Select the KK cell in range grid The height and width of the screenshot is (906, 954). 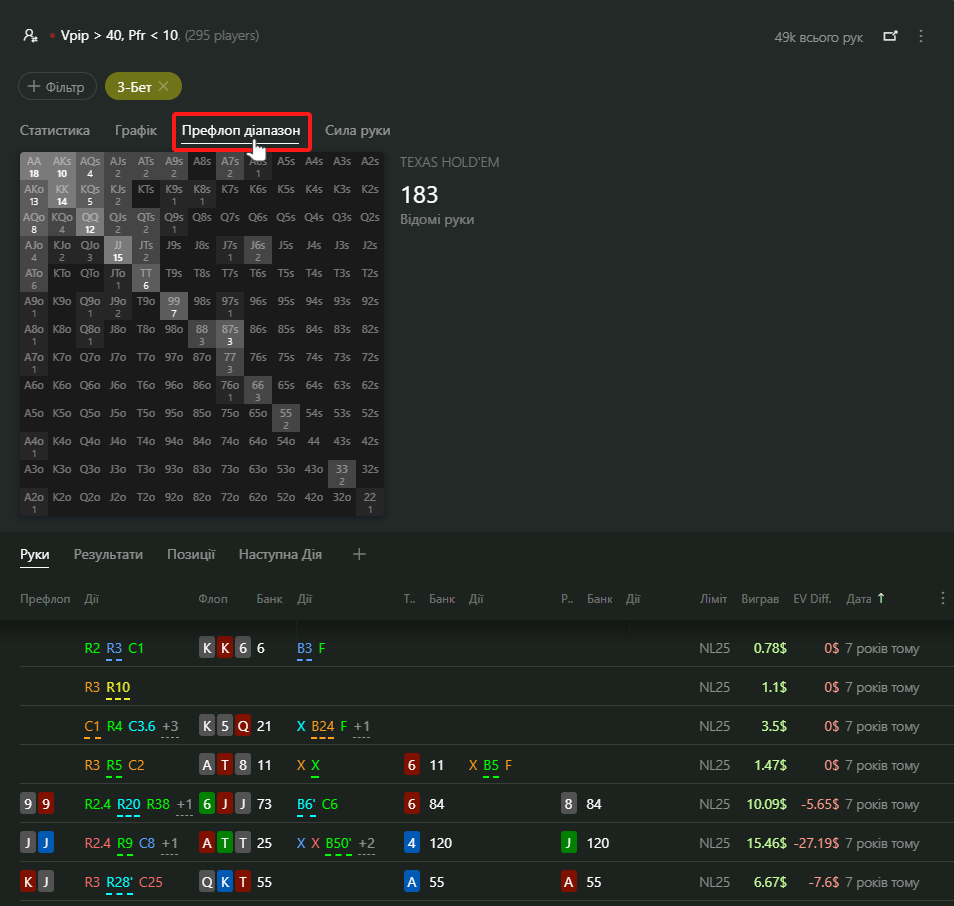[x=62, y=195]
